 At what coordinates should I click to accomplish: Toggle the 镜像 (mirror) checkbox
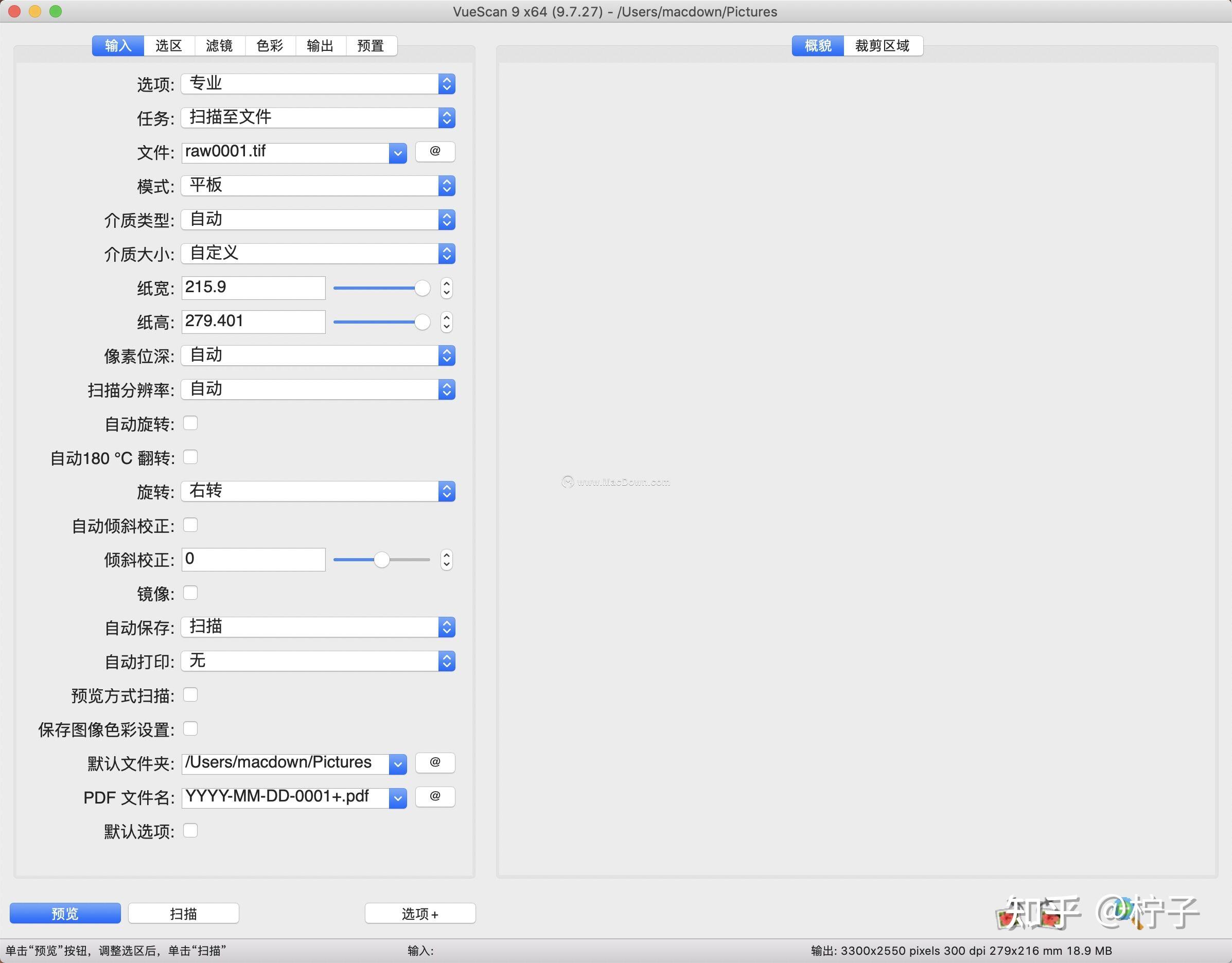[x=190, y=593]
